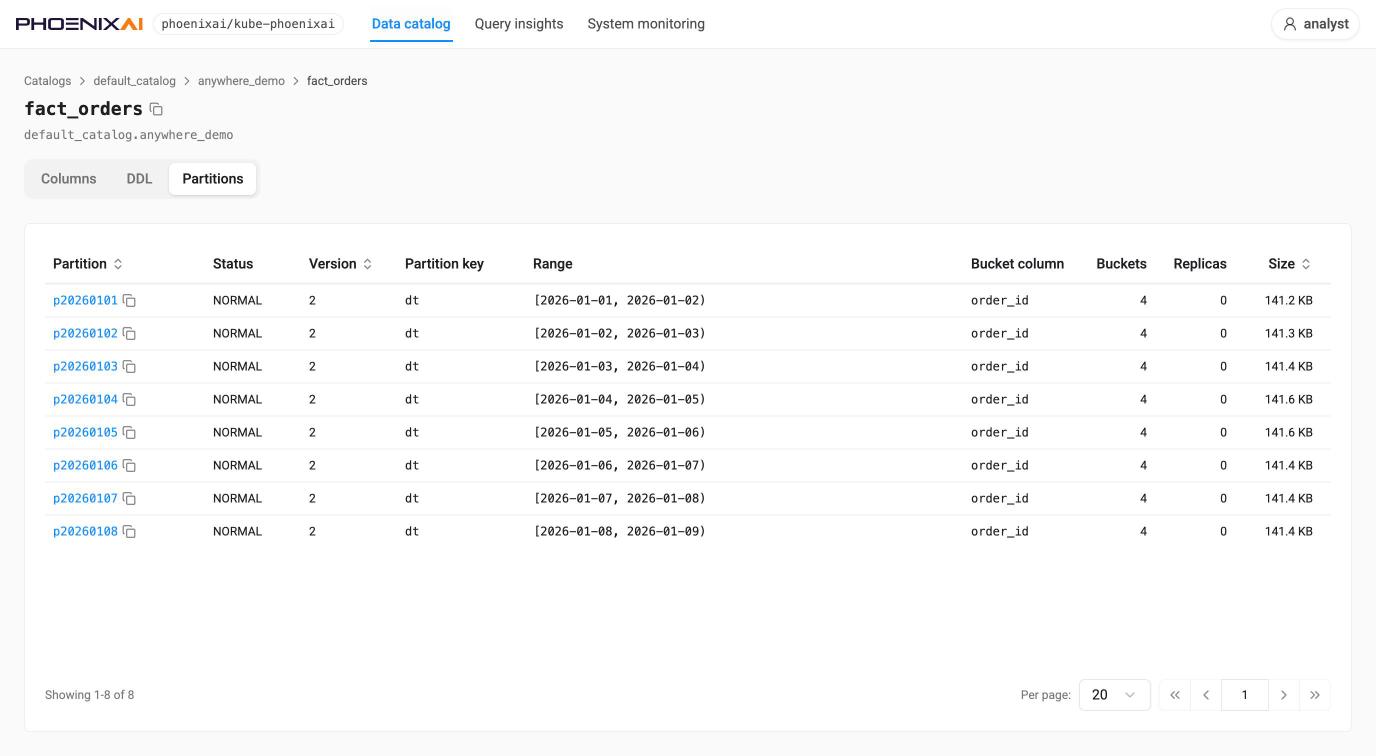Click the Range column header

point(553,264)
